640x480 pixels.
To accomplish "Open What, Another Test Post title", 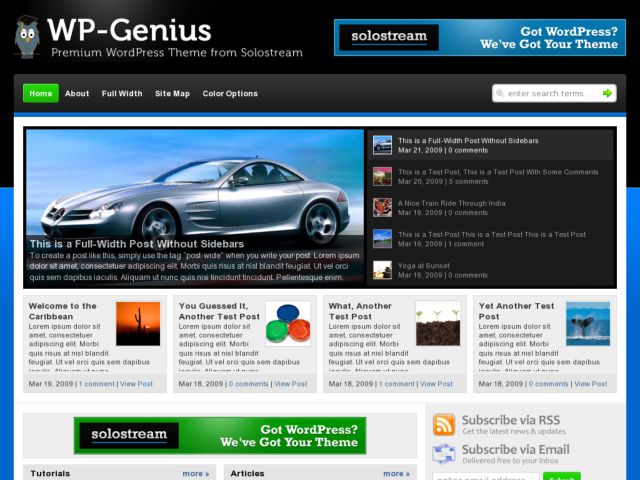I will [x=360, y=311].
